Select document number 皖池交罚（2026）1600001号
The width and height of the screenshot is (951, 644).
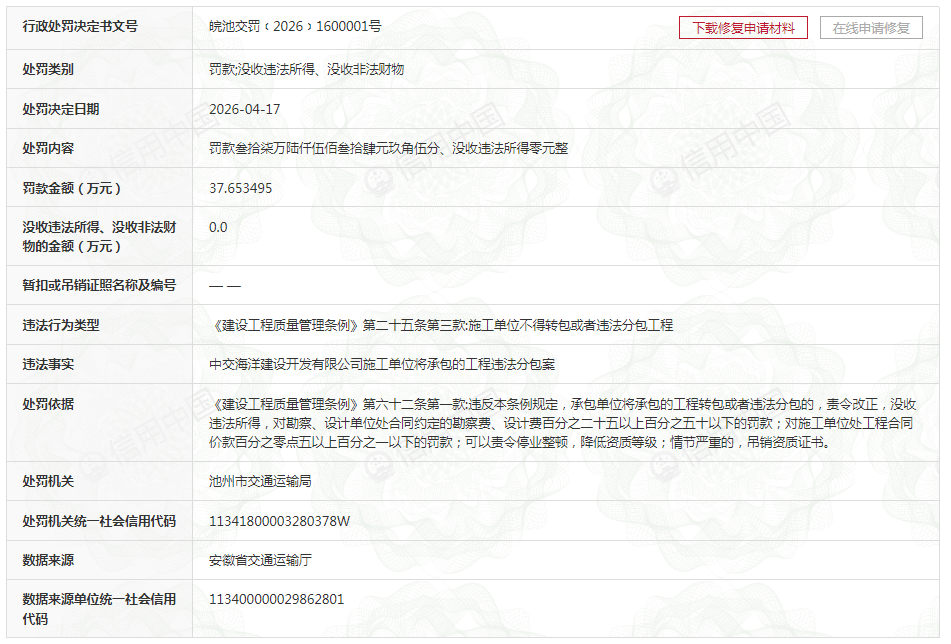coord(294,27)
